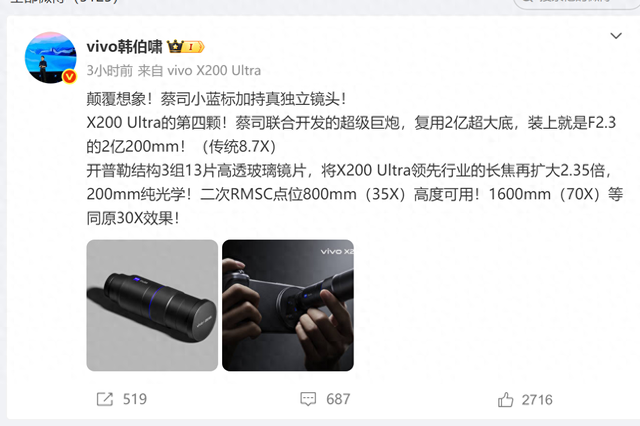Screen dimensions: 640x426
Task: Open the telephoto lens product photo
Action: [152, 305]
